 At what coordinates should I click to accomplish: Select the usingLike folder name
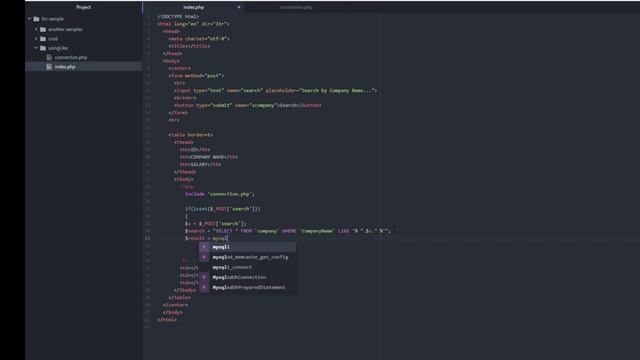coord(58,48)
